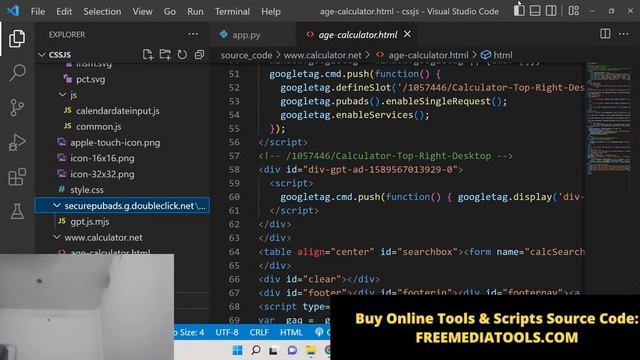Open the Go menu
This screenshot has width=640, height=360.
[x=170, y=11]
